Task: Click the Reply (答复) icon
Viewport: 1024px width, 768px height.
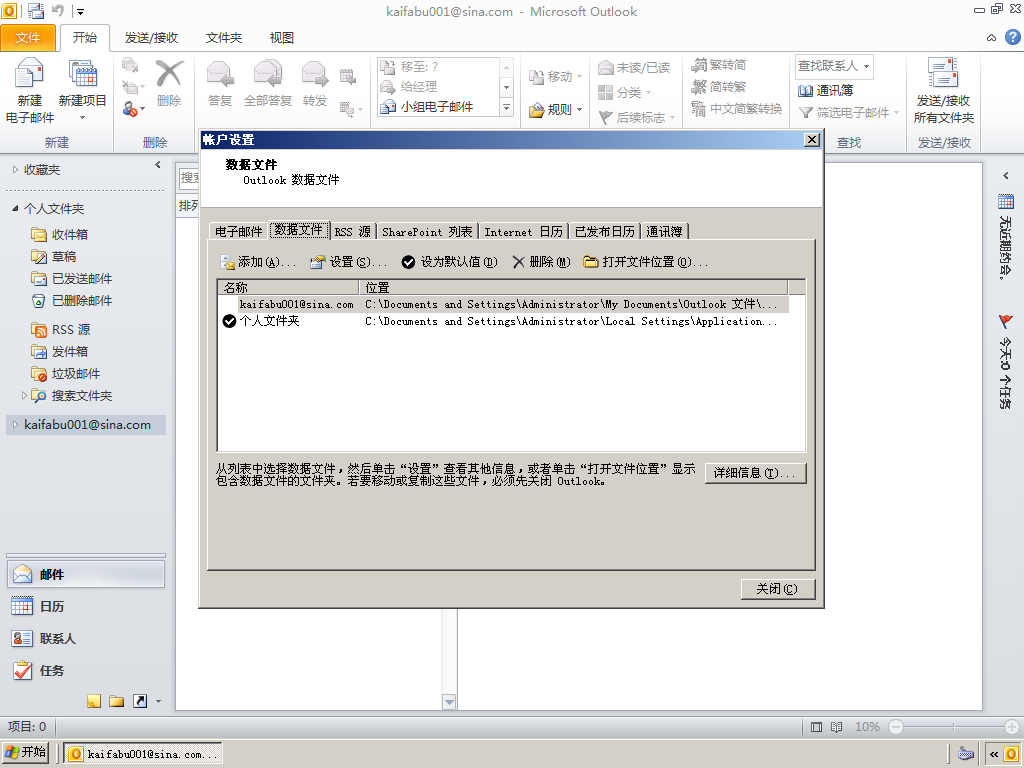Action: [x=220, y=73]
